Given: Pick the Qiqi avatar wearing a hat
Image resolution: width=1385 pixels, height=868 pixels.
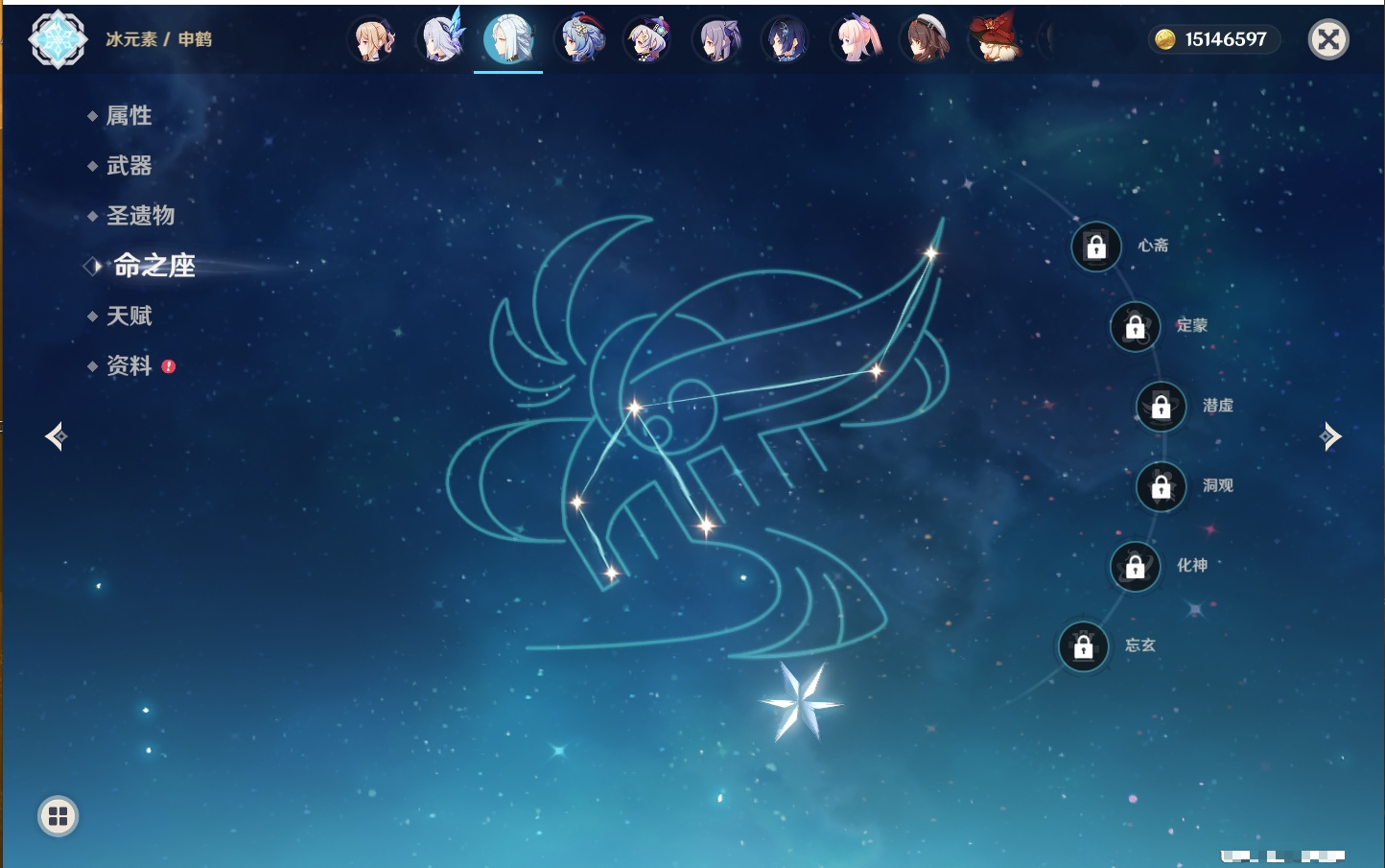Looking at the screenshot, I should [x=647, y=40].
